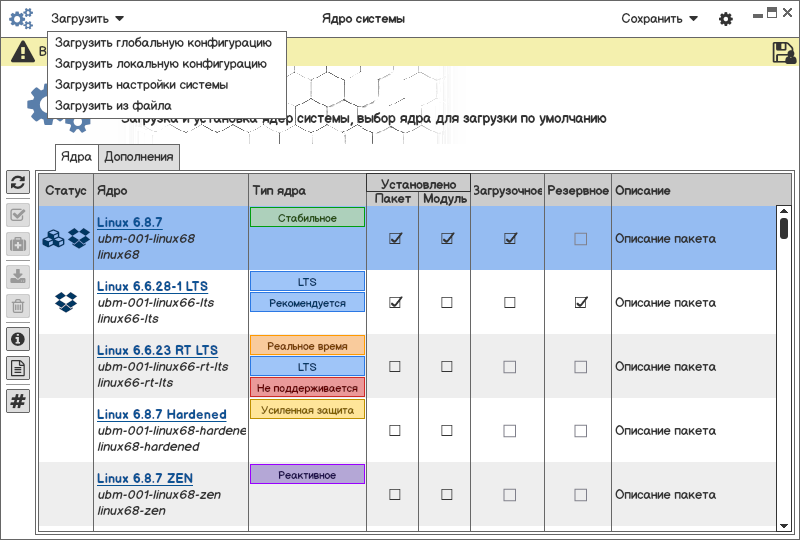Click text linux68-hardened
Screen dimensions: 800x540
(148, 447)
